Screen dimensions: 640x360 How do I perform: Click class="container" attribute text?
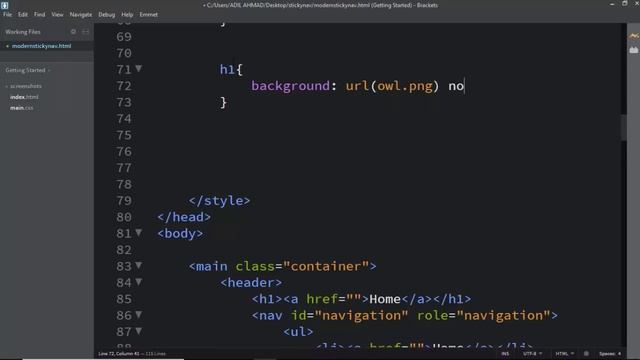coord(302,266)
